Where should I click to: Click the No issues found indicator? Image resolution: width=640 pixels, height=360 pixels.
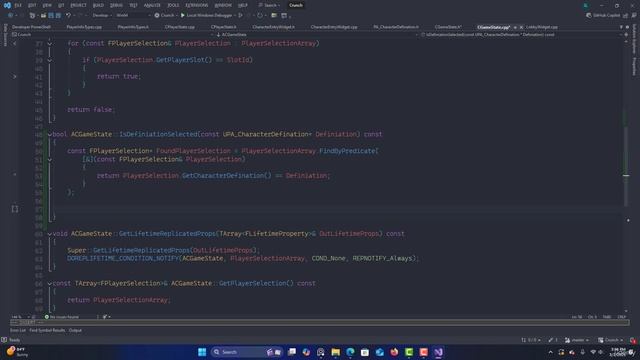(62, 317)
